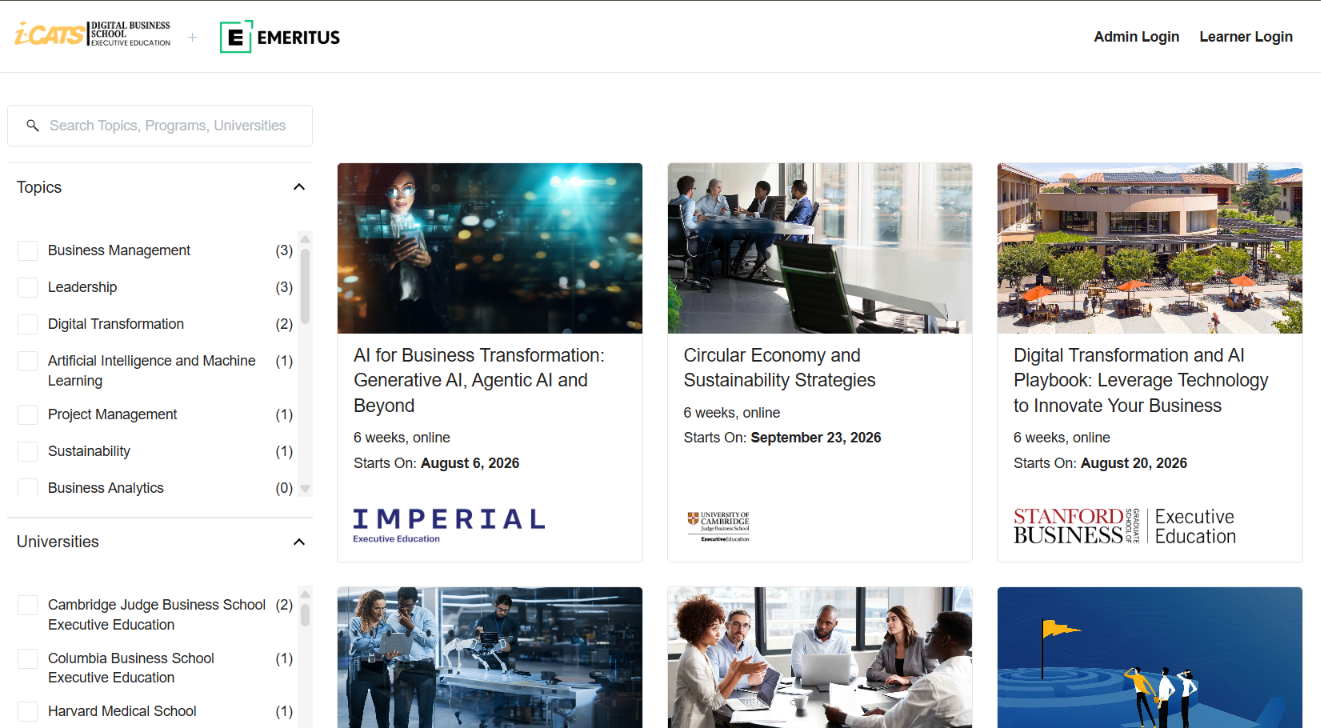Open AI for Business Transformation course title
The width and height of the screenshot is (1321, 728).
[x=479, y=381]
